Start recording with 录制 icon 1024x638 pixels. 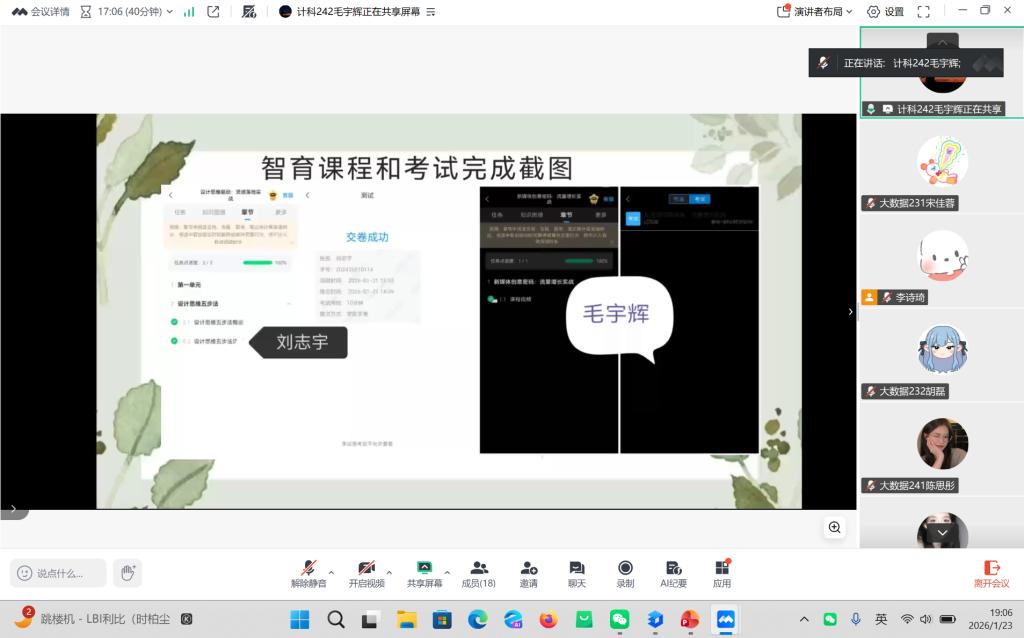pos(625,572)
